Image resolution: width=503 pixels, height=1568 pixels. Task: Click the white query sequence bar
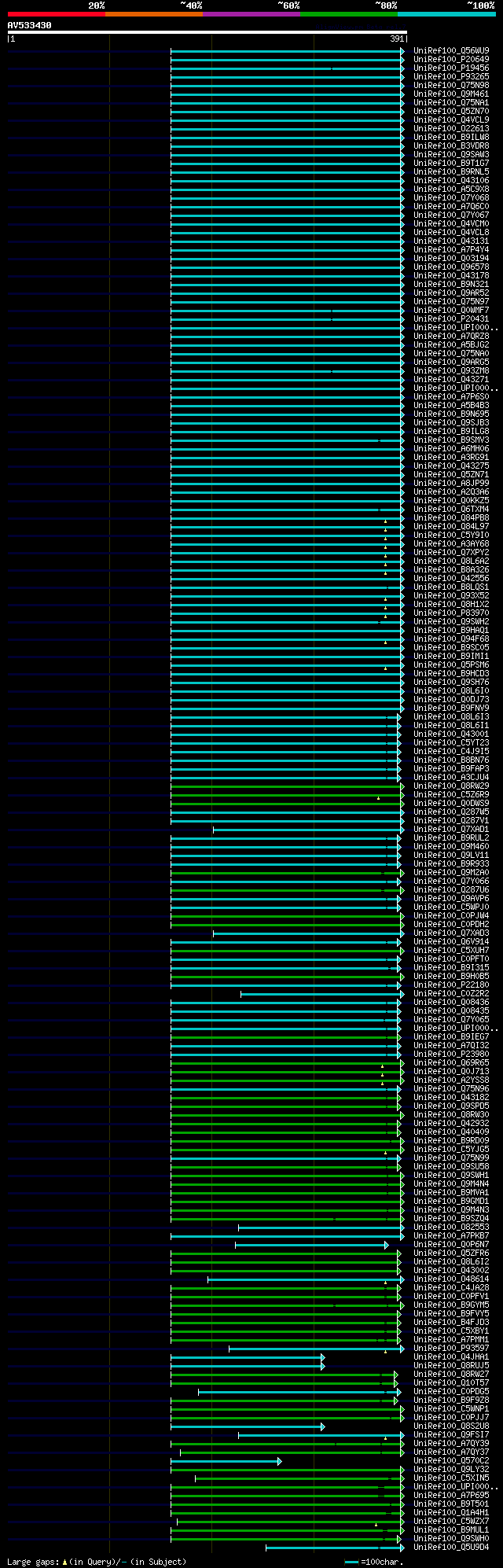[x=207, y=32]
